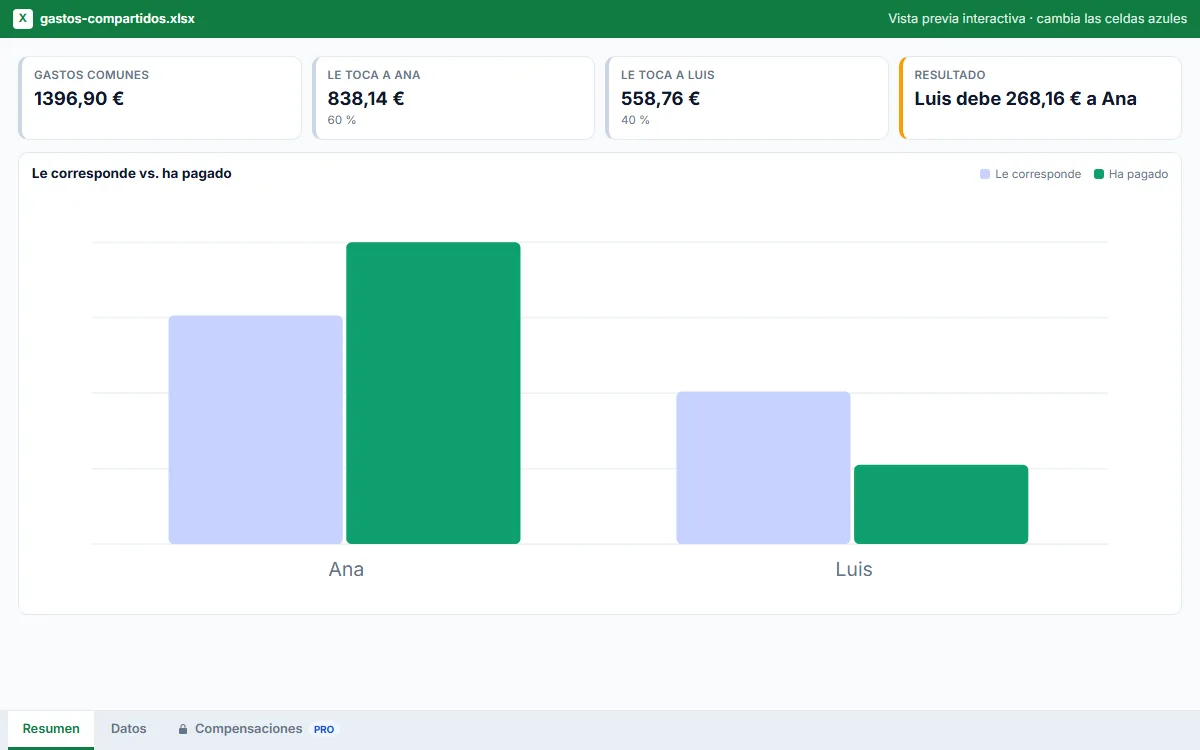The width and height of the screenshot is (1200, 750).
Task: Click the RESULTADO card label
Action: click(950, 75)
